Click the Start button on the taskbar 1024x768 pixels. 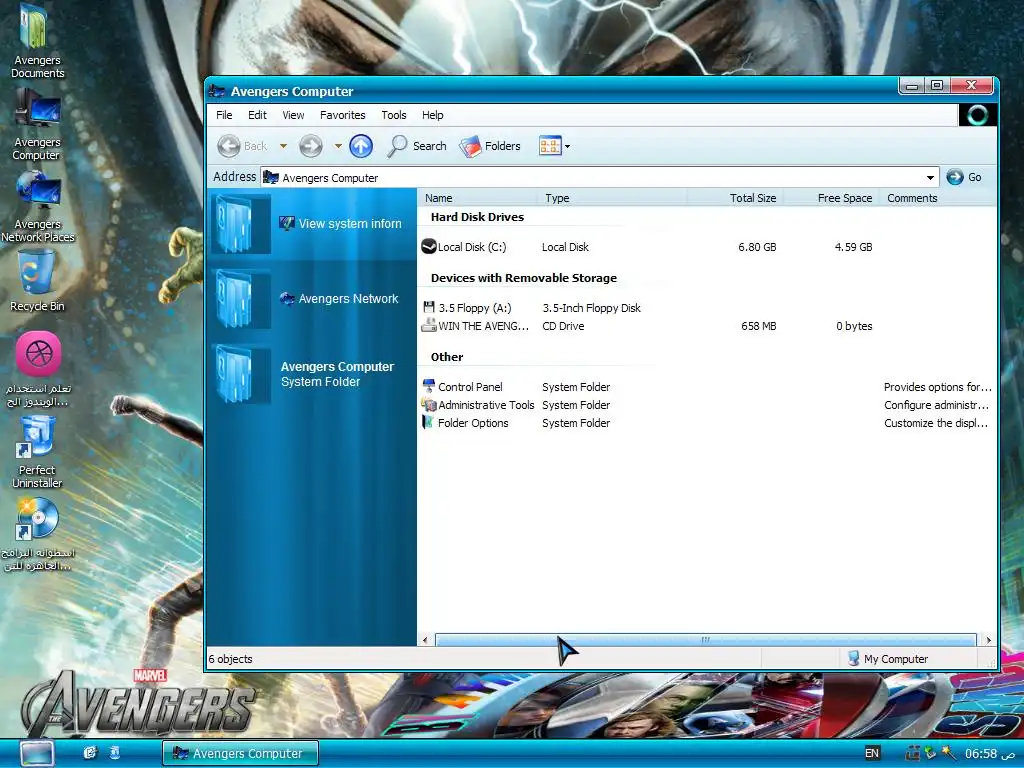click(x=37, y=753)
